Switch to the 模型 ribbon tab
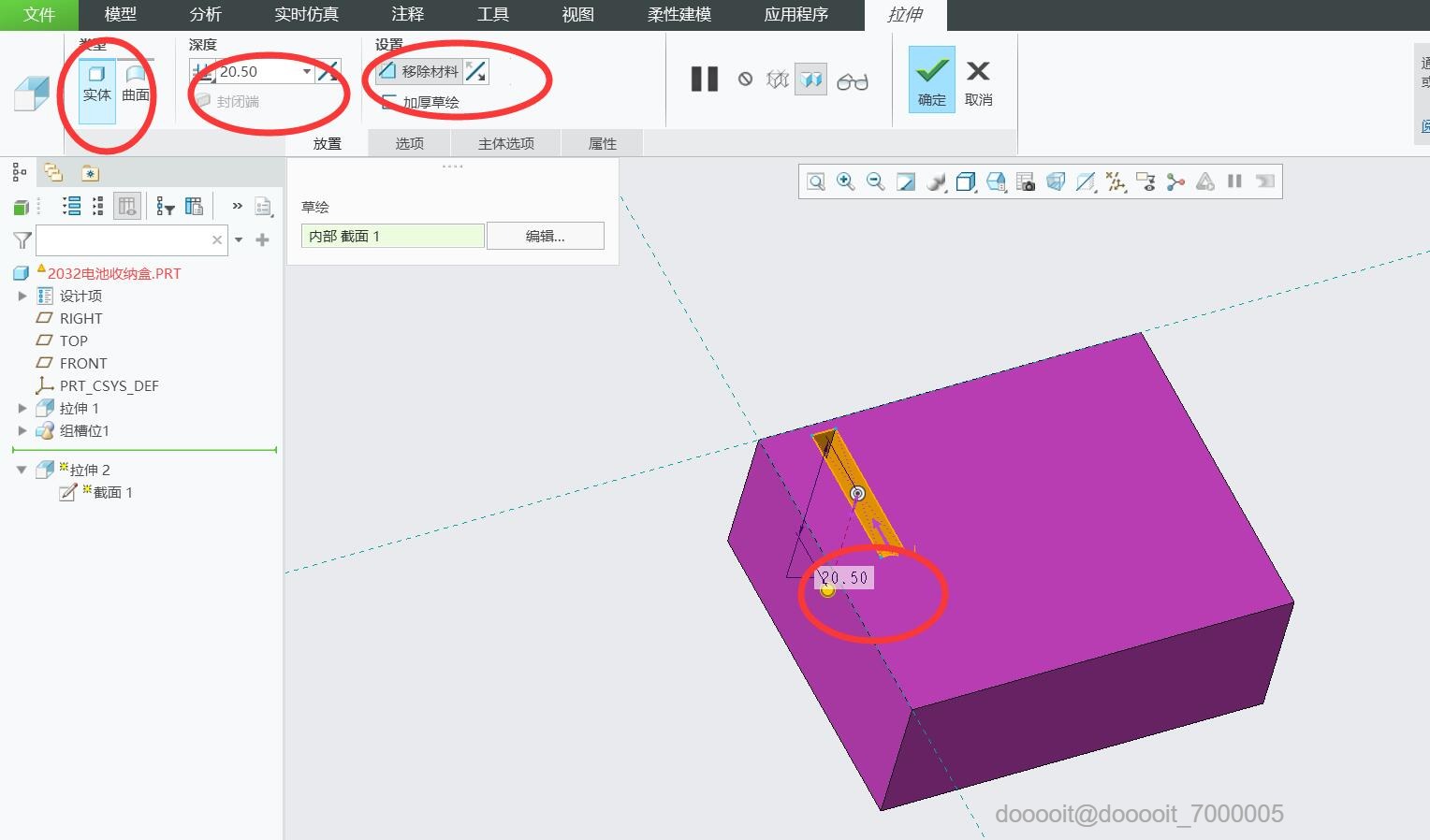1430x840 pixels. [x=121, y=15]
